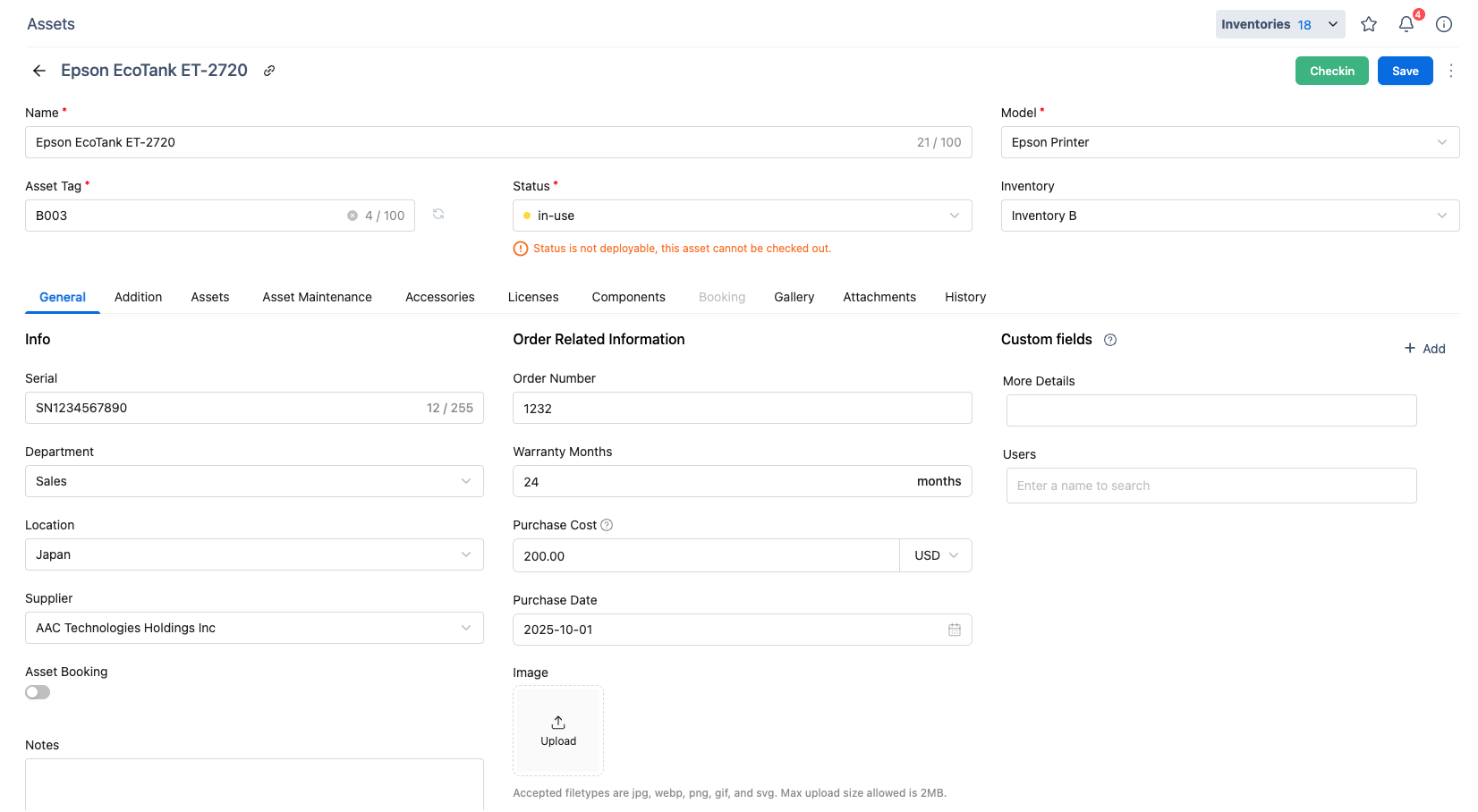Viewport: 1478px width, 812px height.
Task: Clear the Asset Tag field
Action: click(x=353, y=216)
